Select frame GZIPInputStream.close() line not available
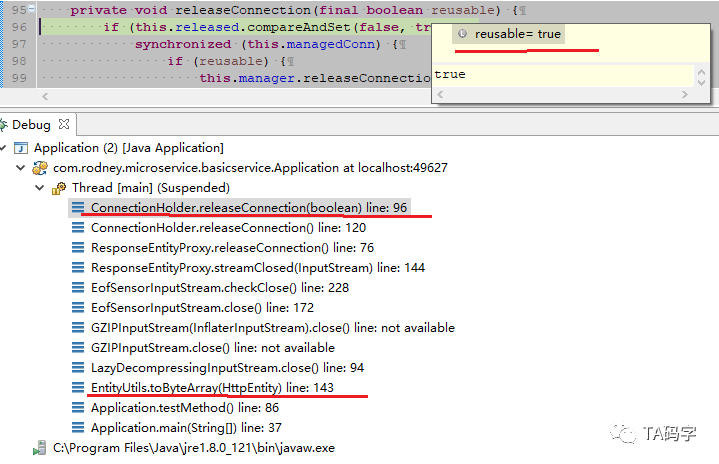The width and height of the screenshot is (719, 464). click(213, 348)
